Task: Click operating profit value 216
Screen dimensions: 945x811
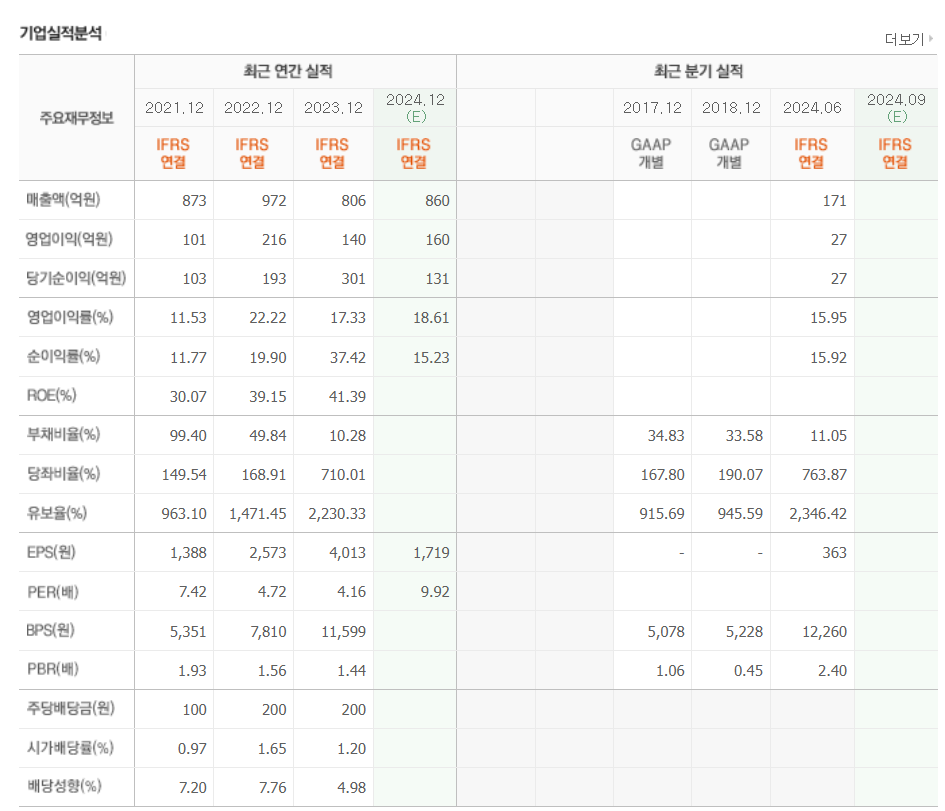Action: coord(274,240)
